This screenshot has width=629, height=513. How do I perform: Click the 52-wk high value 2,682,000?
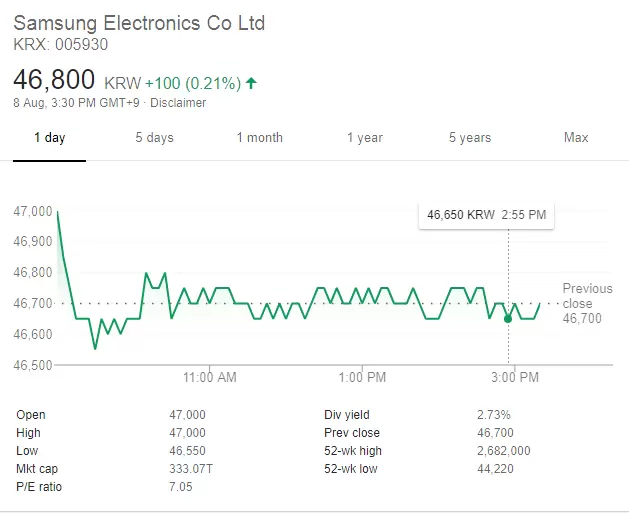504,451
